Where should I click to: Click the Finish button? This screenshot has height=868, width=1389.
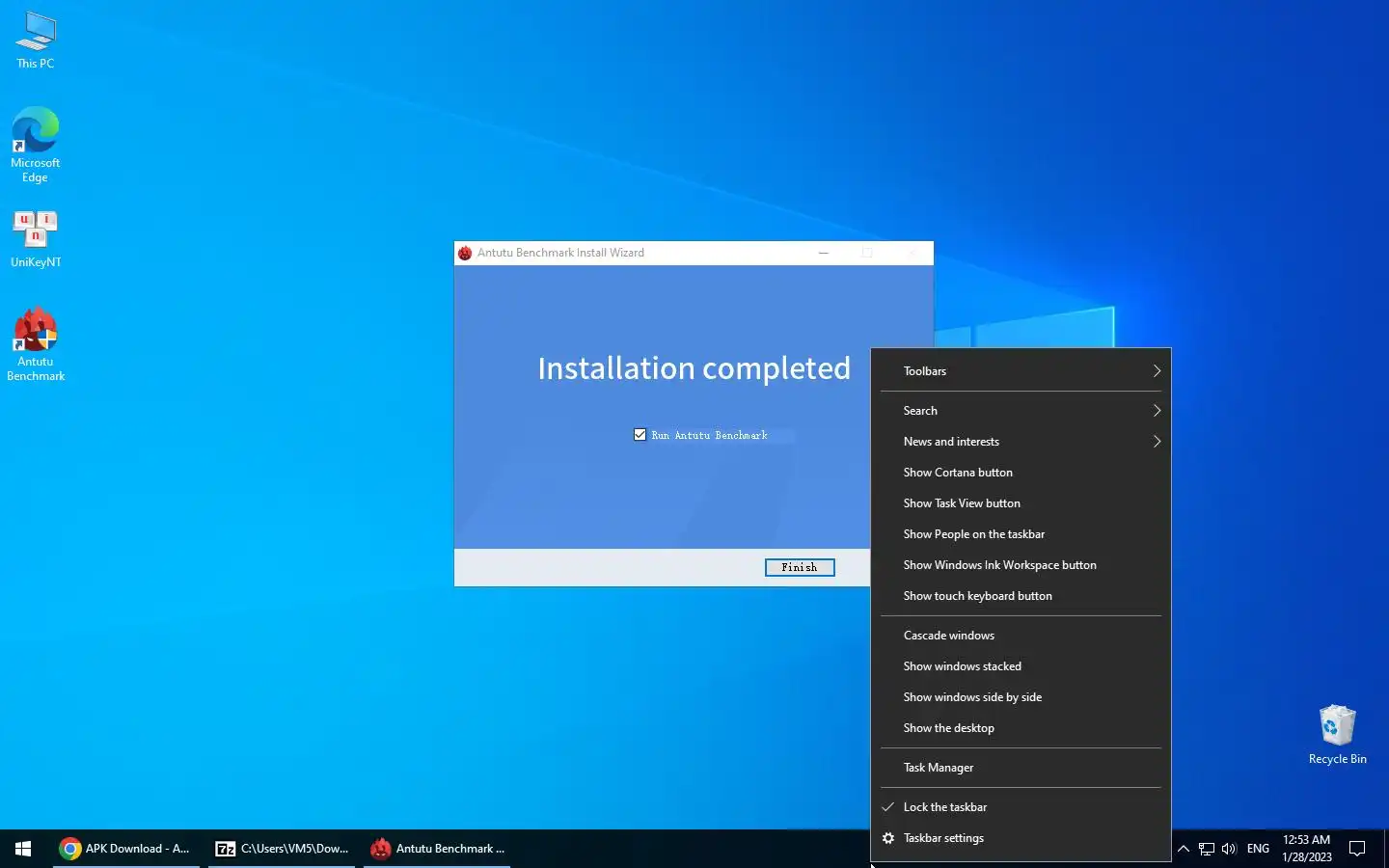[800, 567]
